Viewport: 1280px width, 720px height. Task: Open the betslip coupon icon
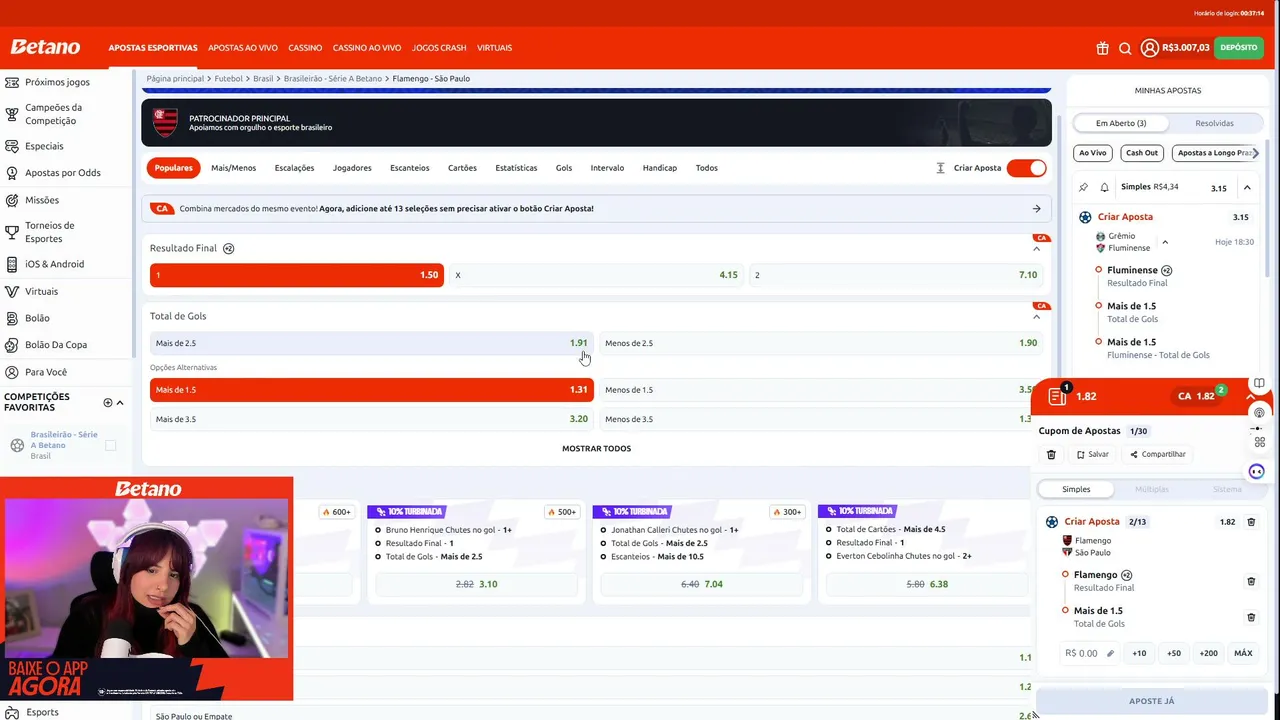(1058, 396)
